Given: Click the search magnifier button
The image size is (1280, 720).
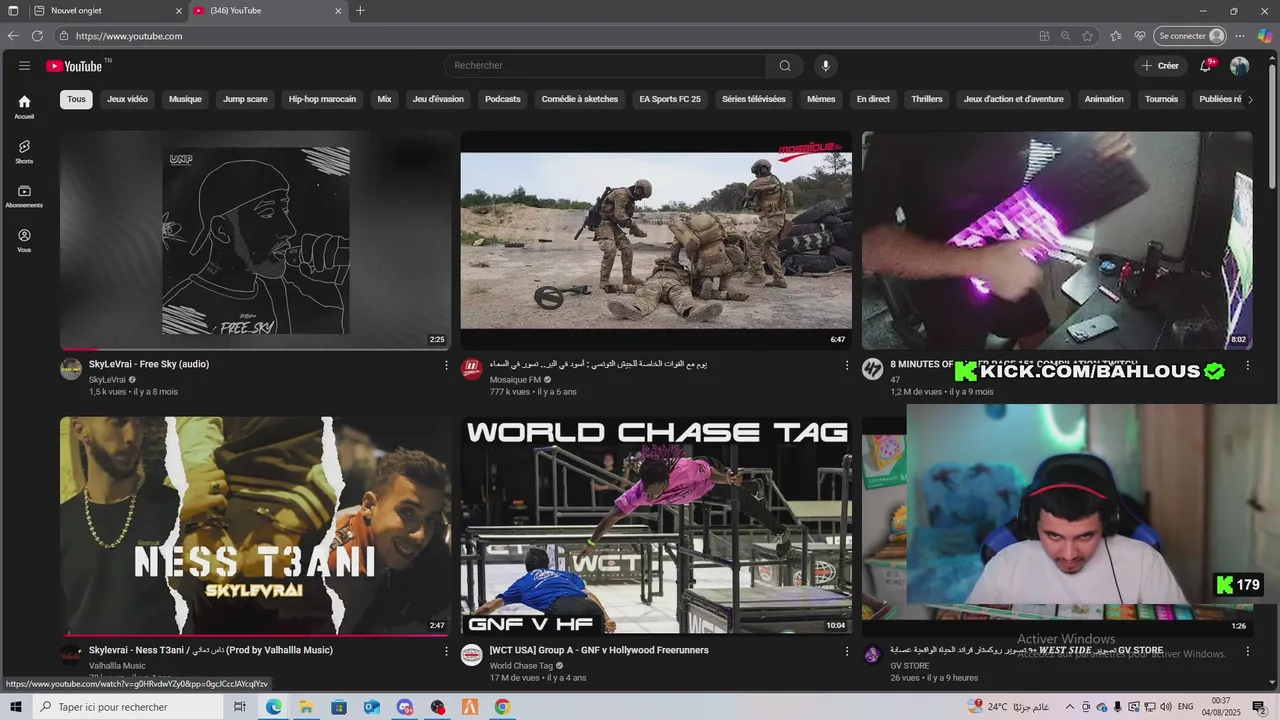Looking at the screenshot, I should click(x=785, y=66).
